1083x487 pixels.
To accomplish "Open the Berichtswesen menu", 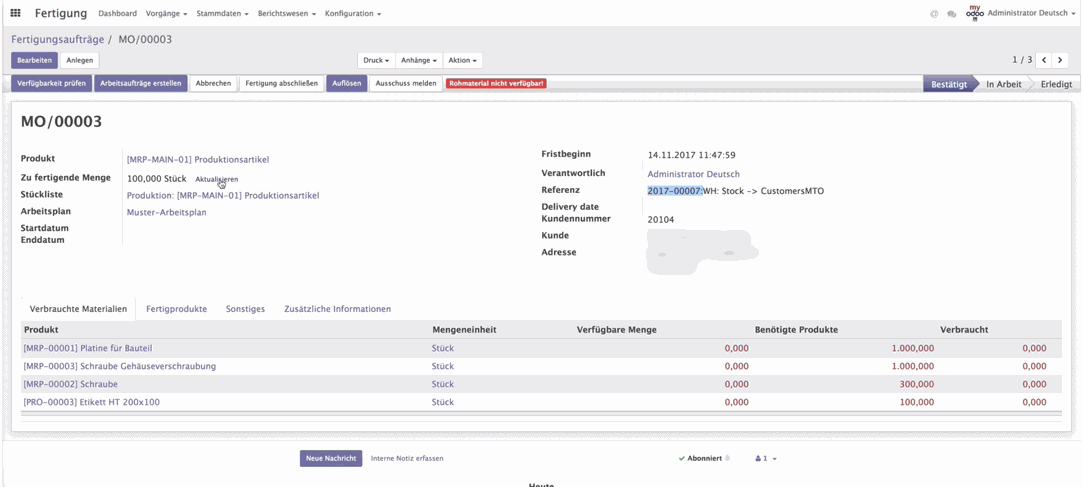I will point(287,14).
